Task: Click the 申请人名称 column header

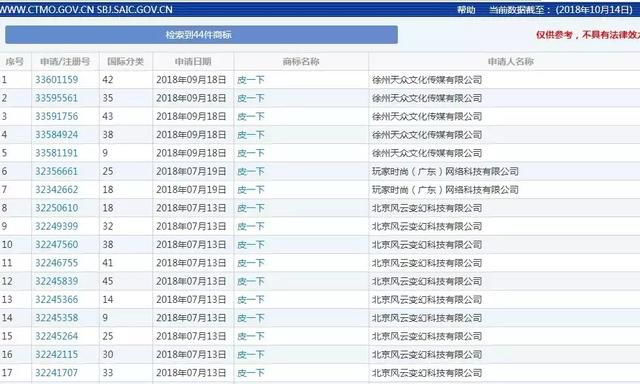Action: (511, 62)
